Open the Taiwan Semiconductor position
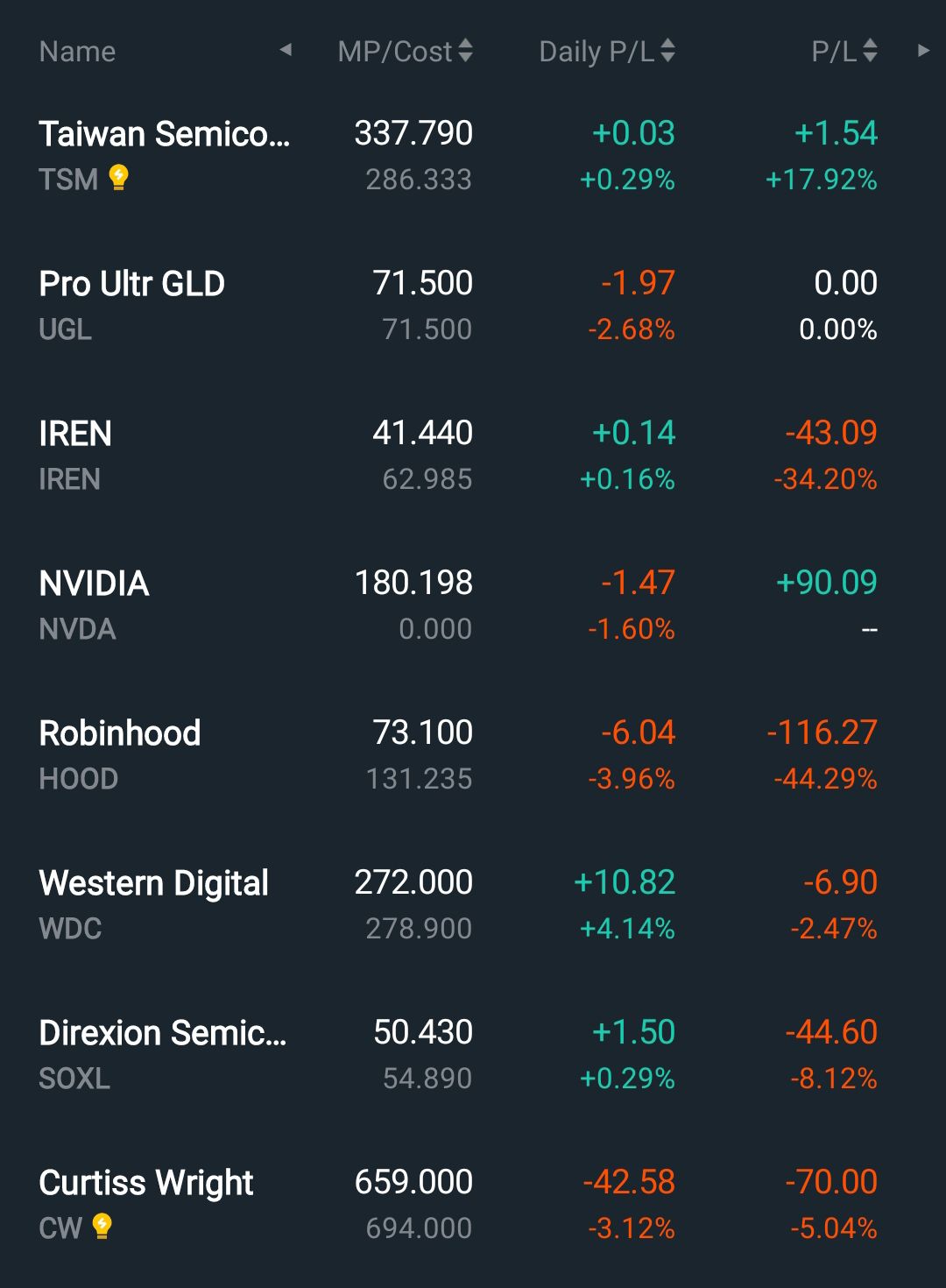 pos(164,135)
